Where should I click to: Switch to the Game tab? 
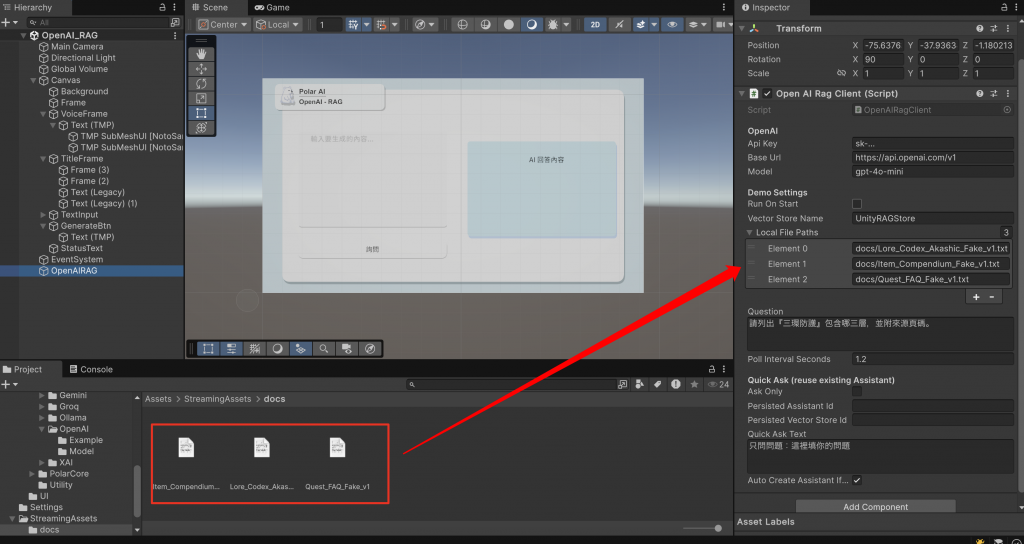[272, 8]
